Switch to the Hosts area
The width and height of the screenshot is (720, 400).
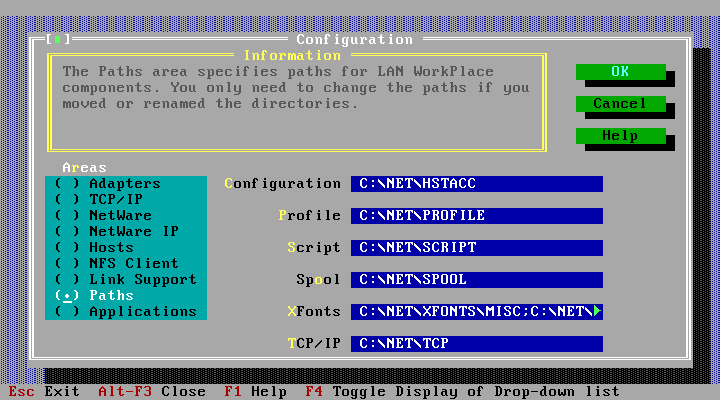click(94, 248)
